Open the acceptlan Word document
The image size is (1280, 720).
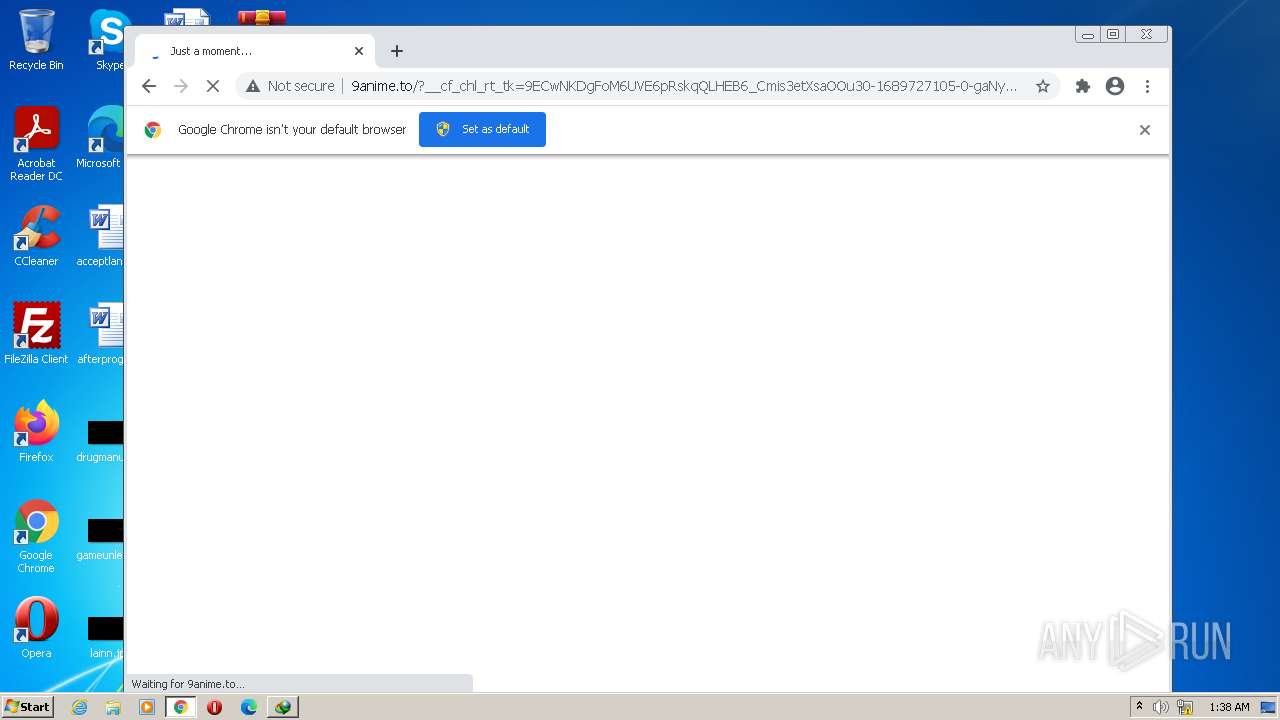pyautogui.click(x=103, y=236)
